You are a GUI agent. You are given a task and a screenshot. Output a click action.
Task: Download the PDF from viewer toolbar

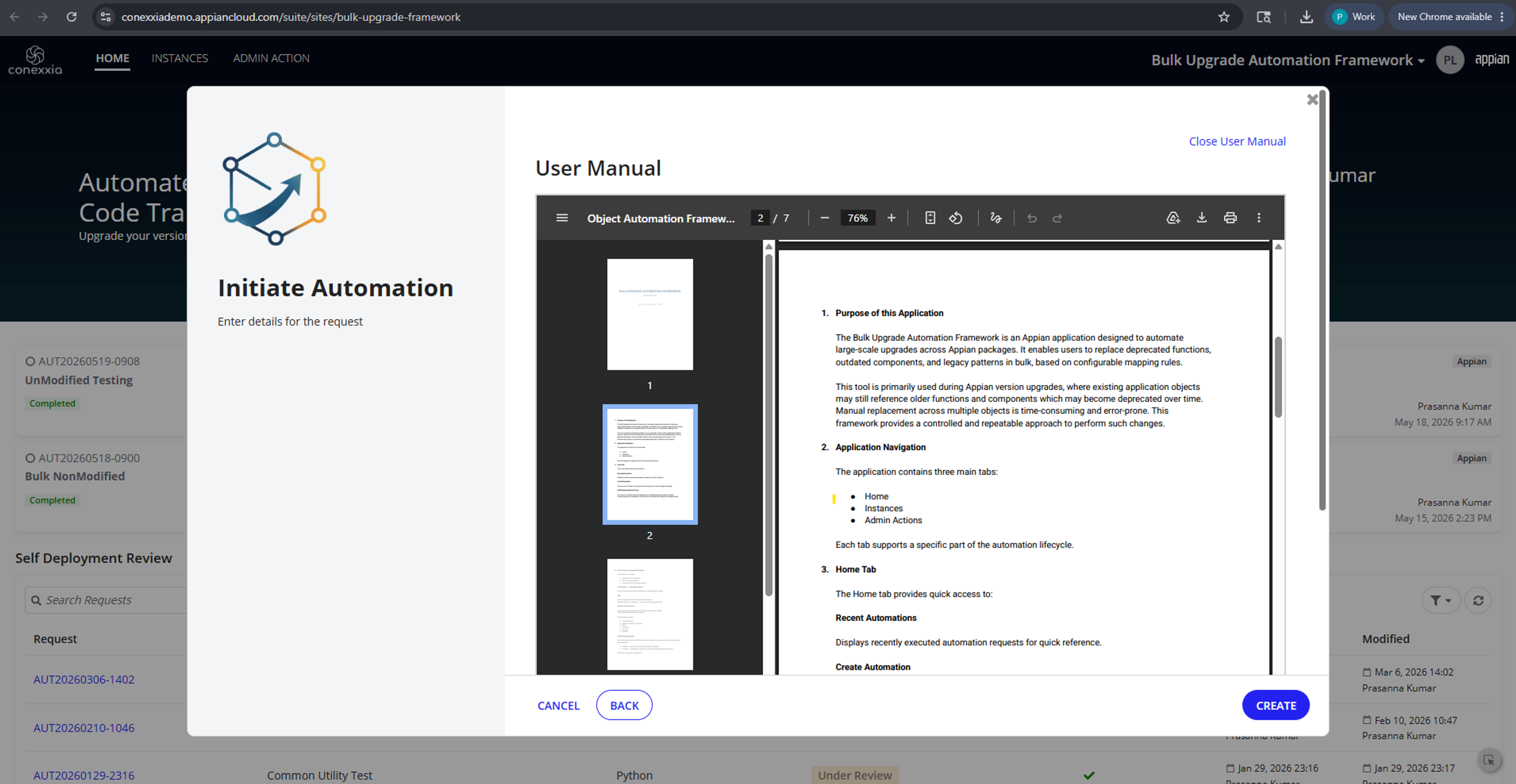(x=1202, y=218)
